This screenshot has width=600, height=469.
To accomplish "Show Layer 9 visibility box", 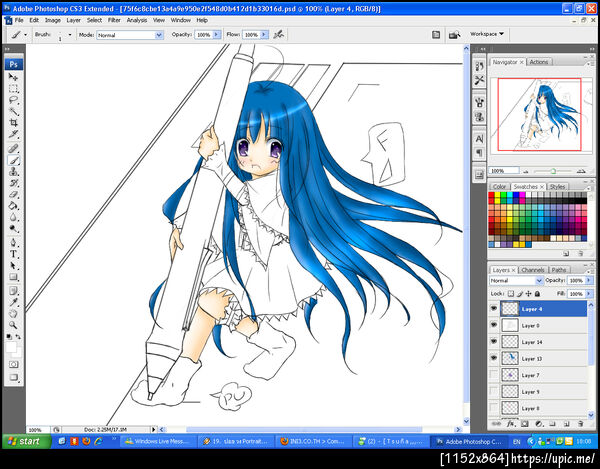I will pos(494,392).
